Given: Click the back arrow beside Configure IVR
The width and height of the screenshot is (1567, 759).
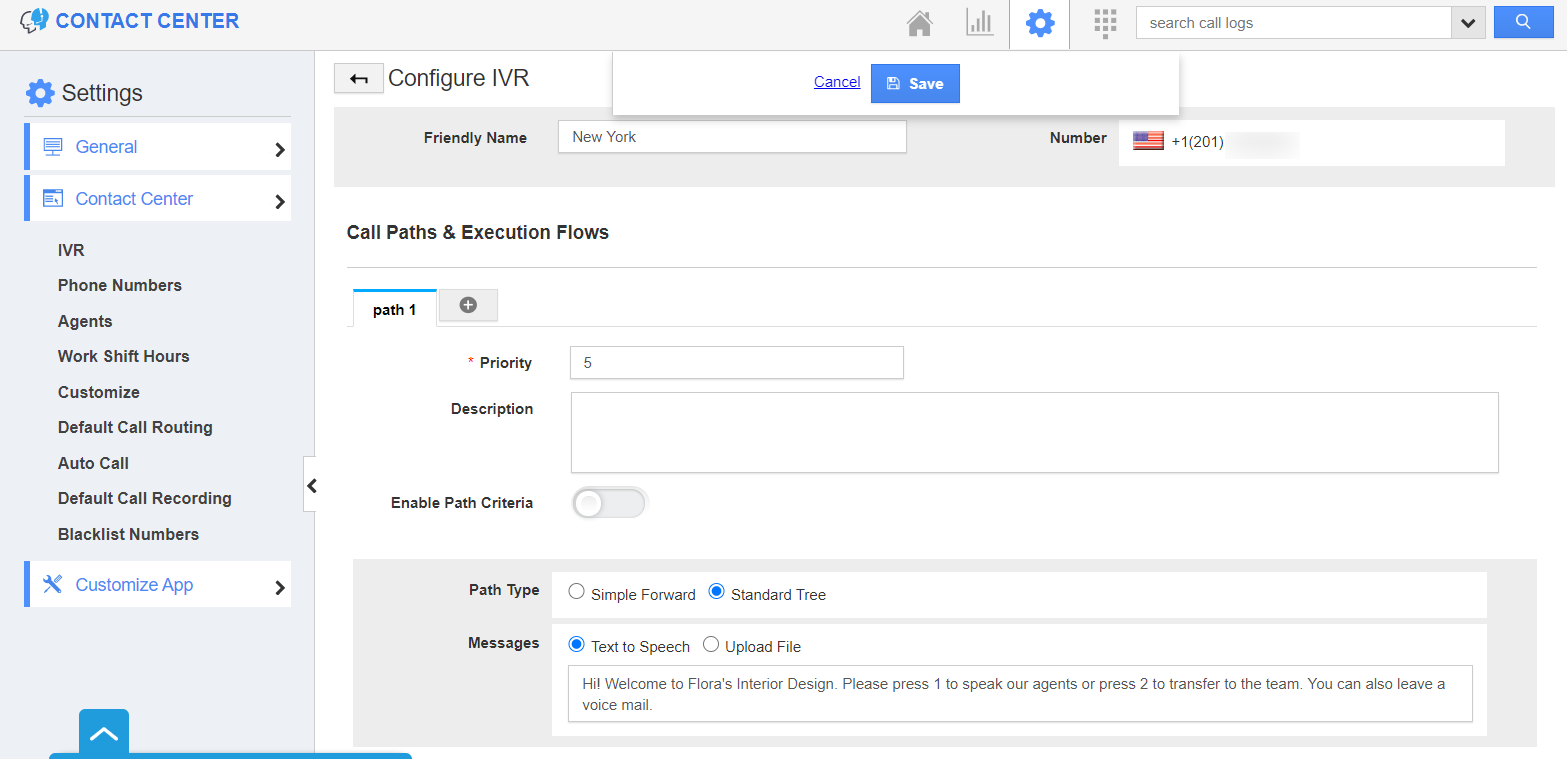Looking at the screenshot, I should click(x=358, y=79).
